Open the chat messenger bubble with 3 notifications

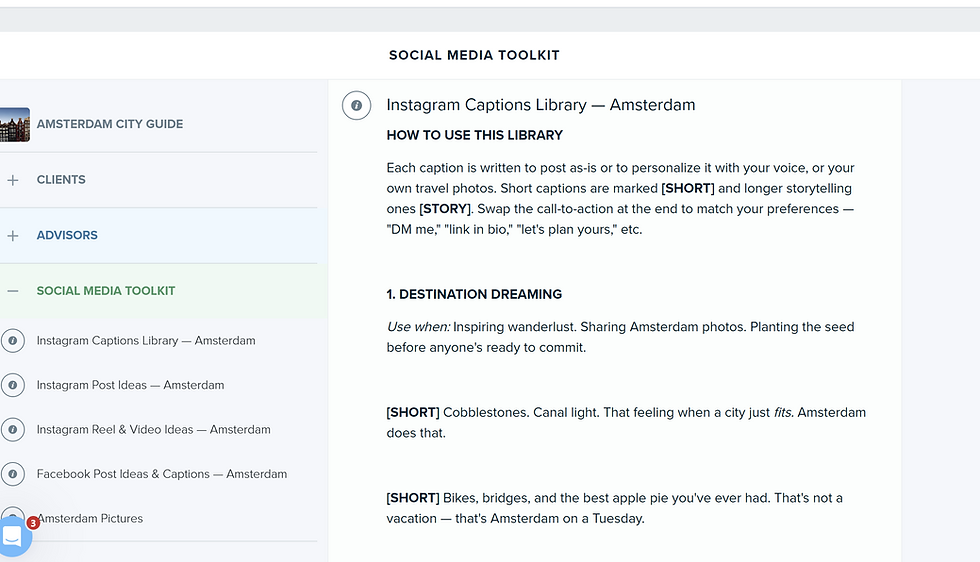point(14,536)
